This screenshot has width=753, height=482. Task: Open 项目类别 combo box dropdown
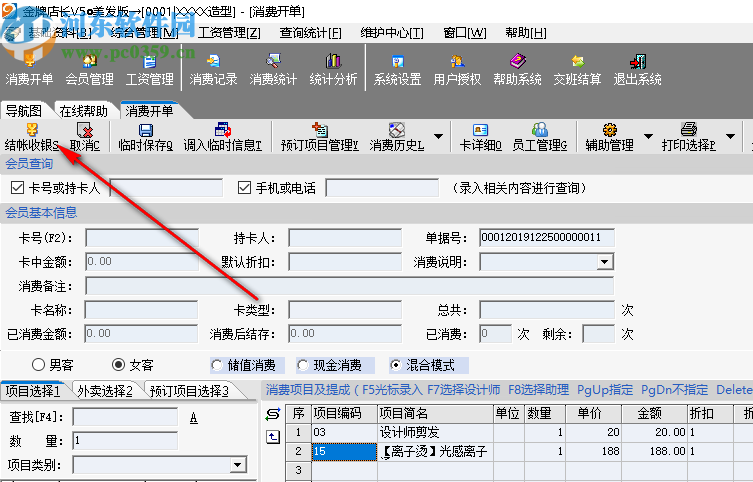pyautogui.click(x=237, y=465)
